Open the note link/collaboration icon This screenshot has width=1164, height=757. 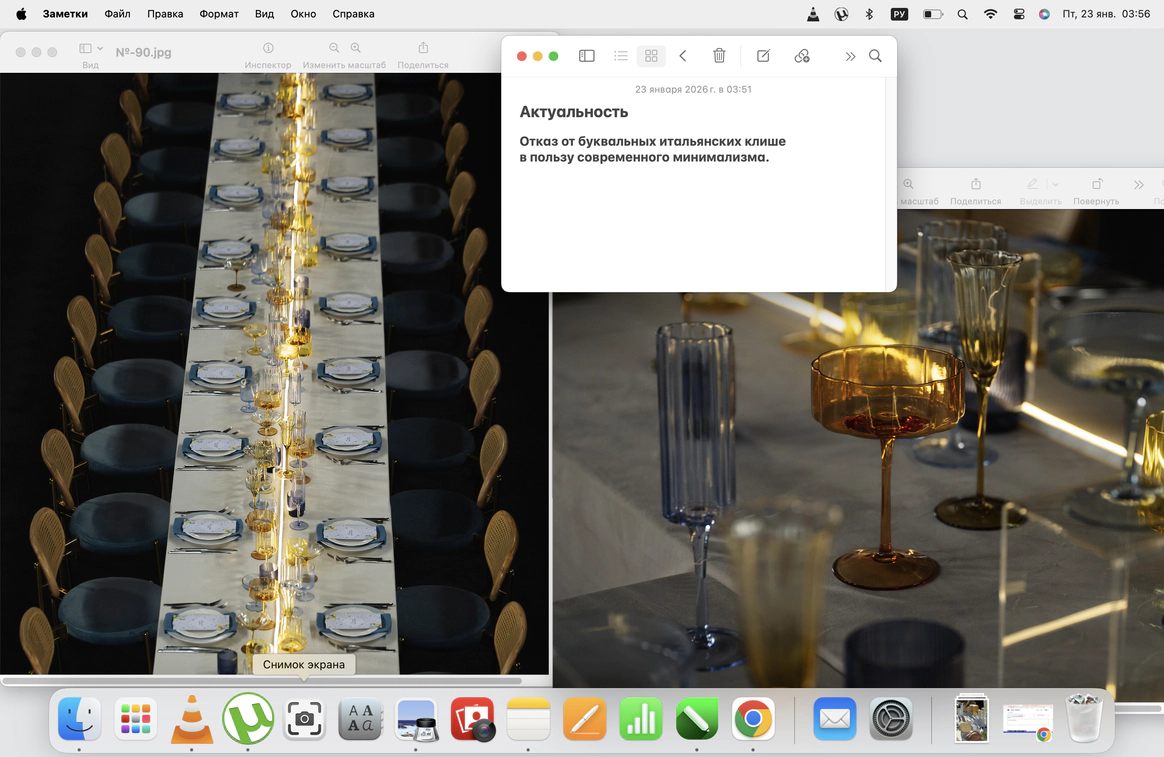[802, 56]
